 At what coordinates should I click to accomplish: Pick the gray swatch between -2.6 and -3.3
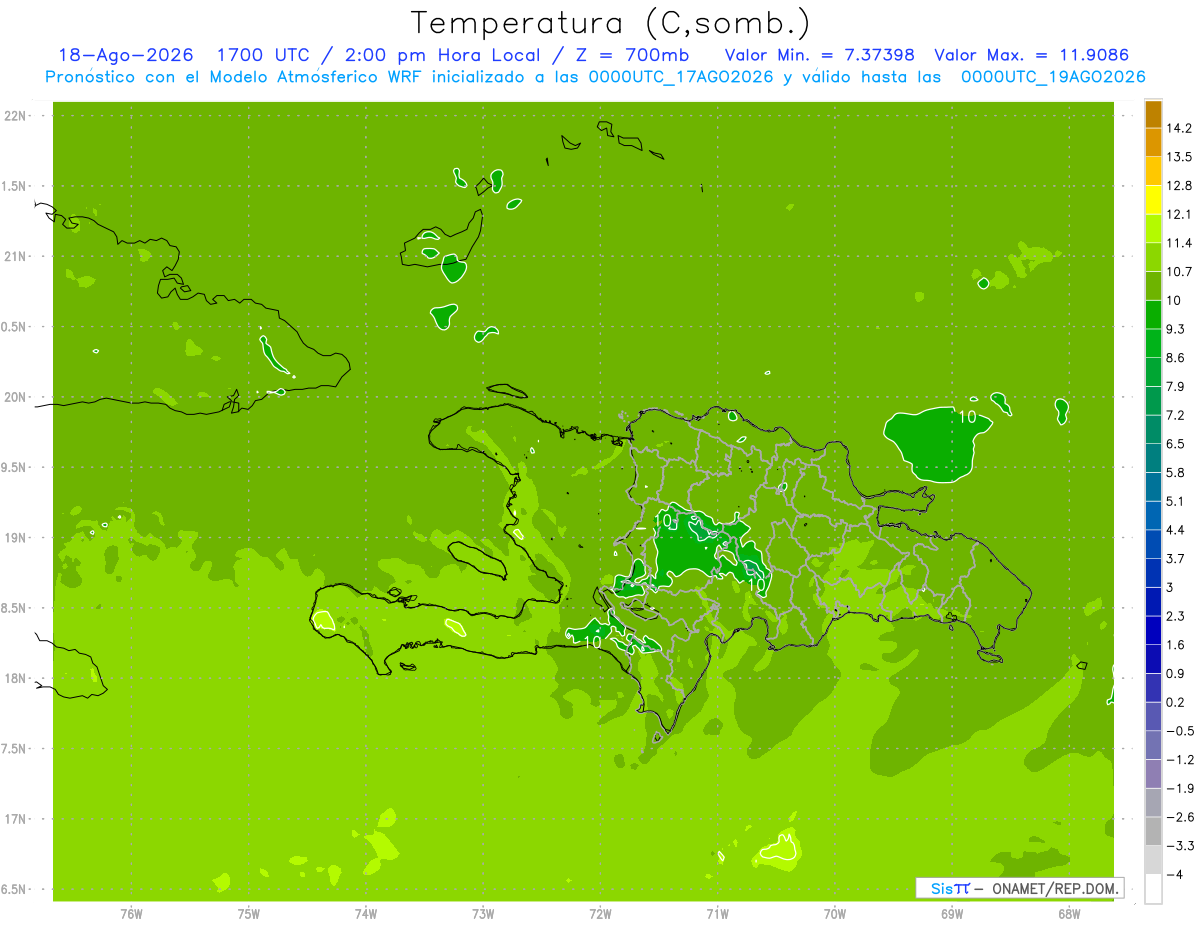pyautogui.click(x=1153, y=831)
